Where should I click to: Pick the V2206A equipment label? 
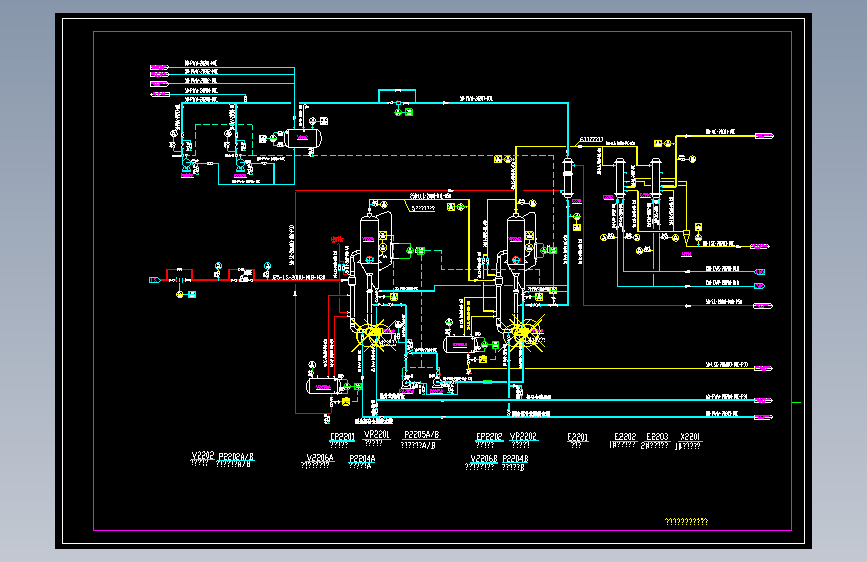320,457
